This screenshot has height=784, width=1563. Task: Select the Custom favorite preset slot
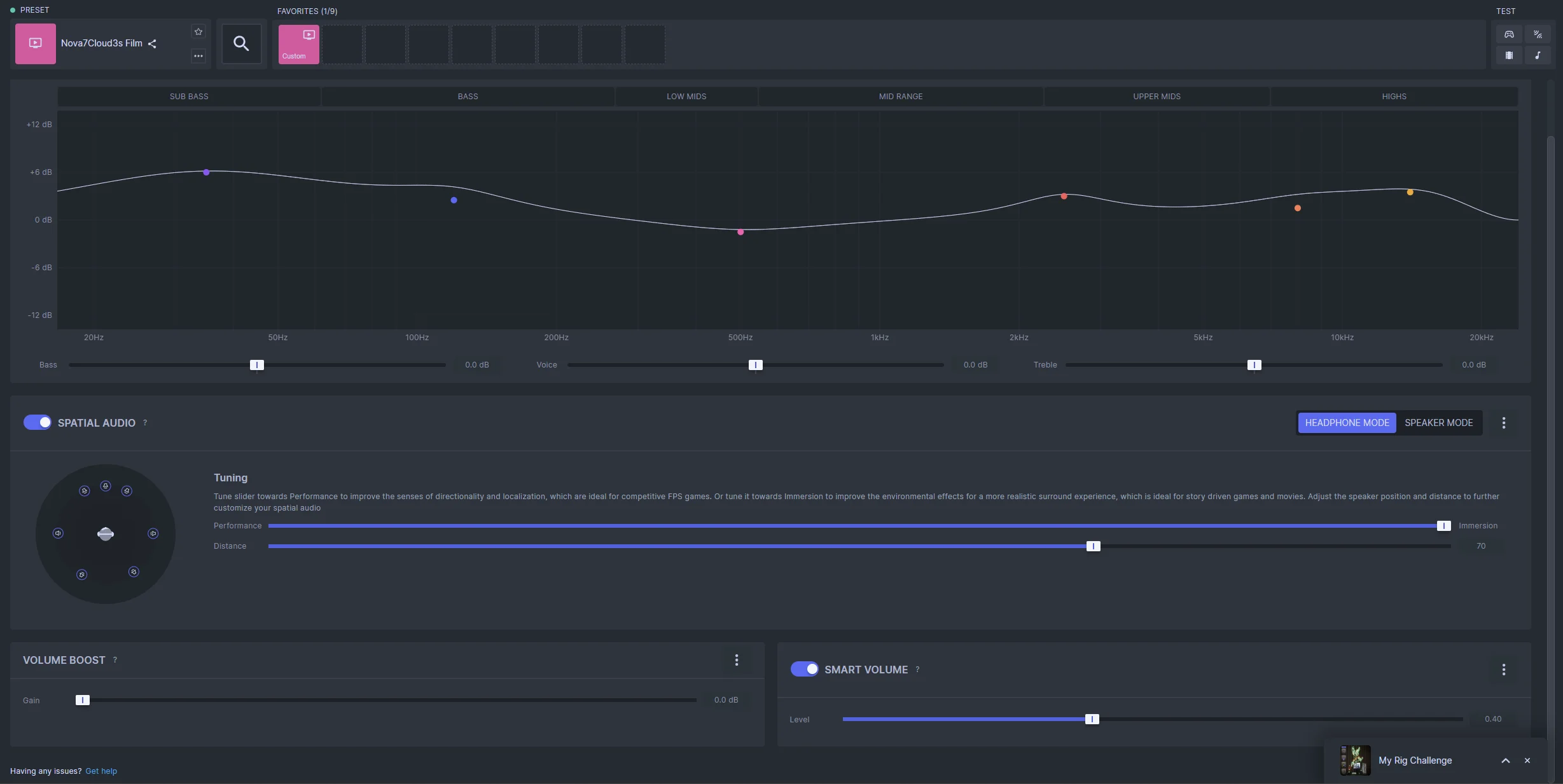(298, 44)
